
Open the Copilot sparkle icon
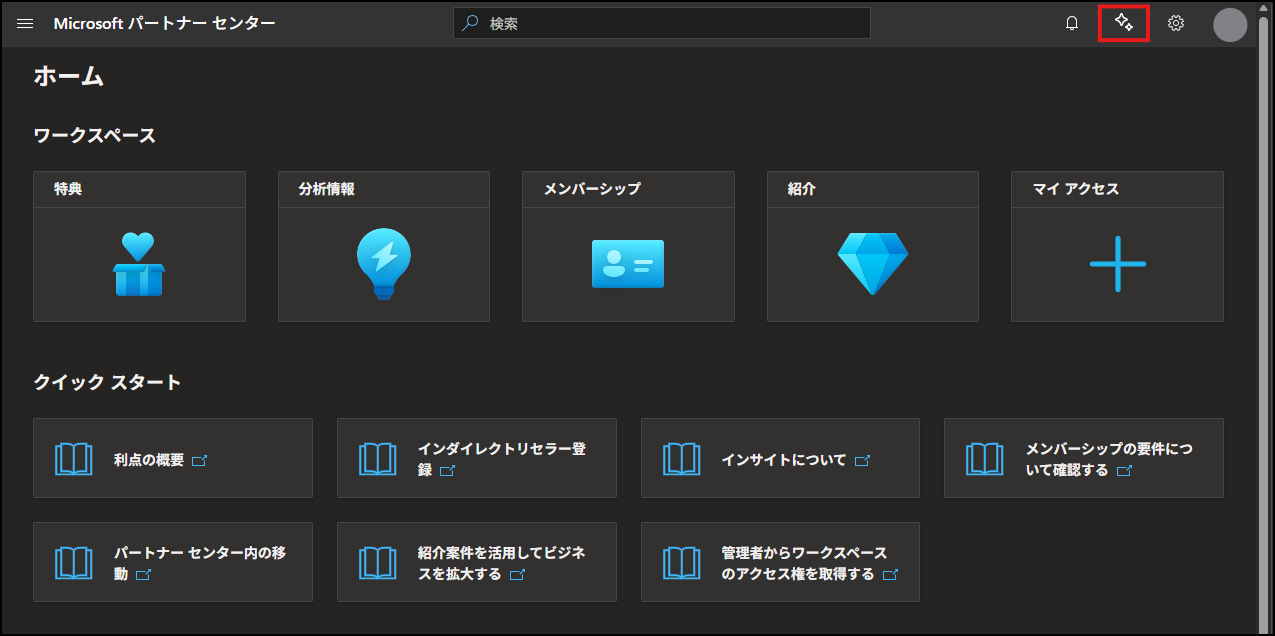coord(1123,22)
